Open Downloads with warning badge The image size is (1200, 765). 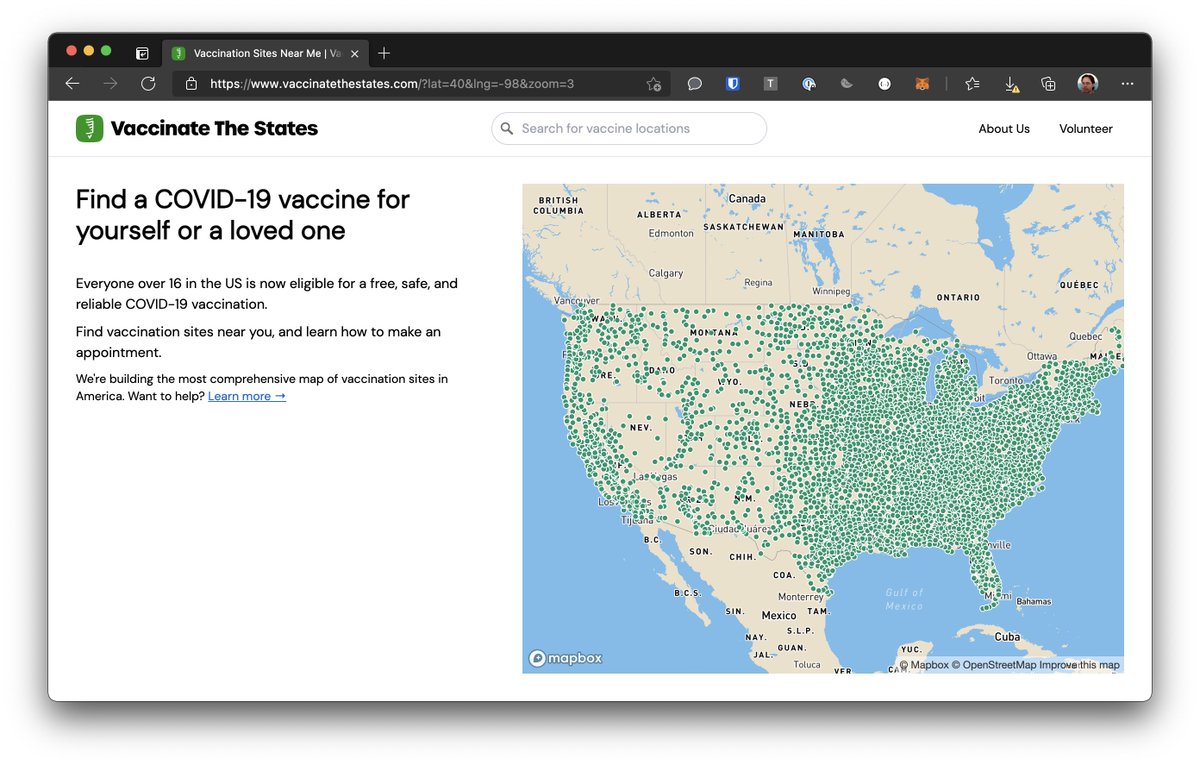tap(1011, 85)
